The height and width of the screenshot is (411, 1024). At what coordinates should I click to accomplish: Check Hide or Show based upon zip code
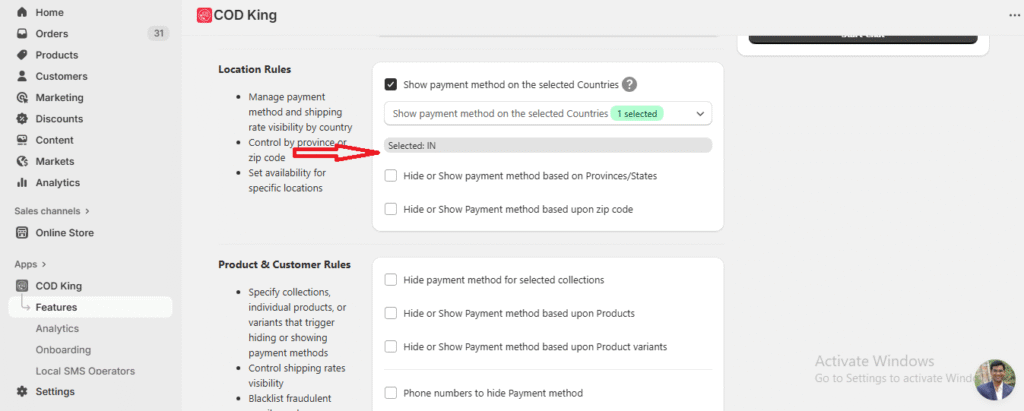point(391,209)
